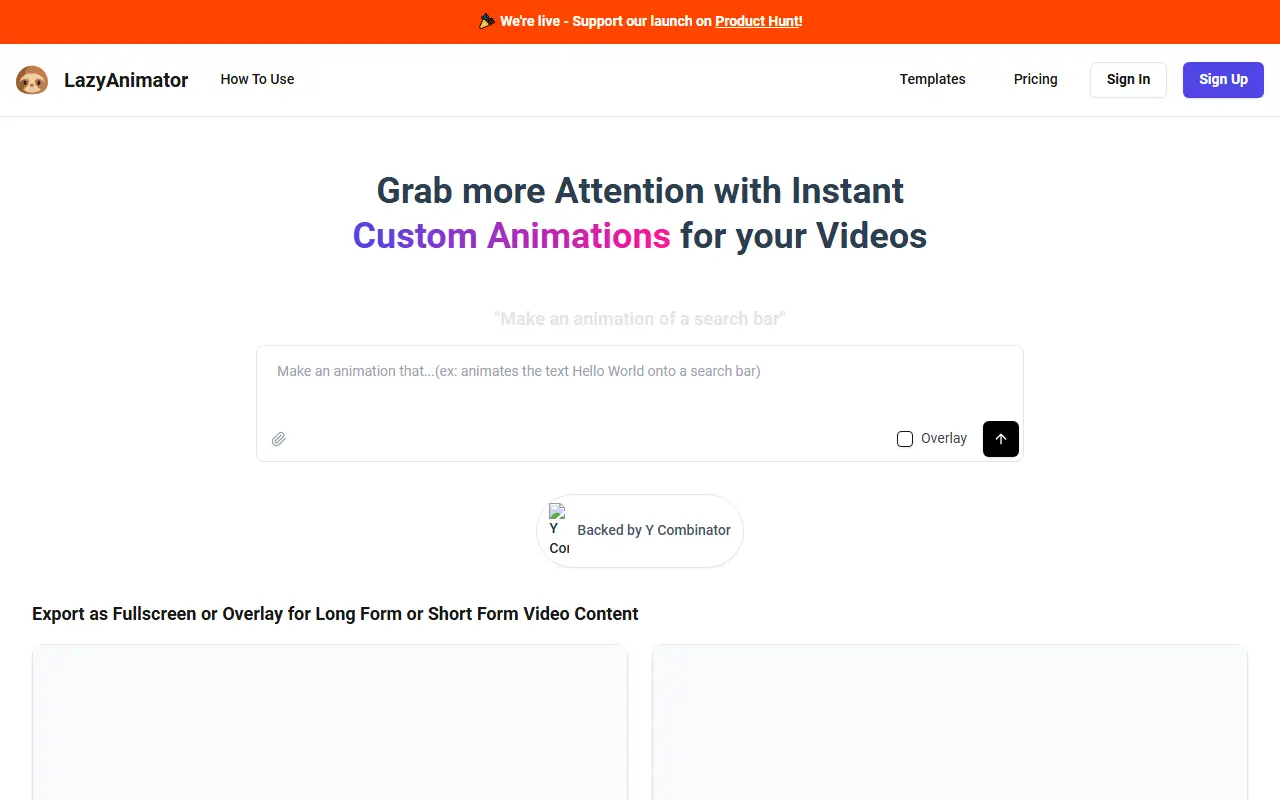Image resolution: width=1280 pixels, height=800 pixels.
Task: Click the Sign In button
Action: pos(1128,80)
